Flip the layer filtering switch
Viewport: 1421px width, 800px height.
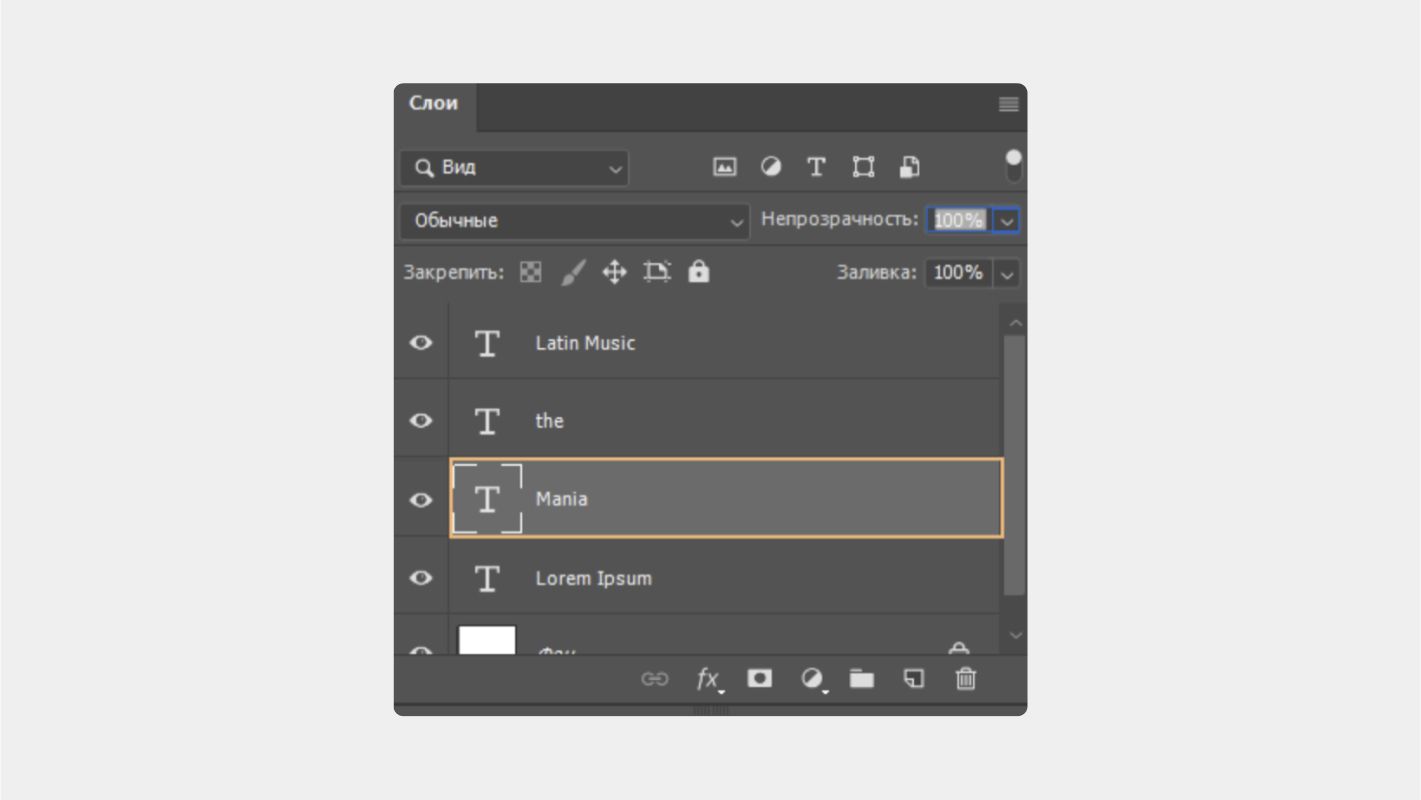1013,163
